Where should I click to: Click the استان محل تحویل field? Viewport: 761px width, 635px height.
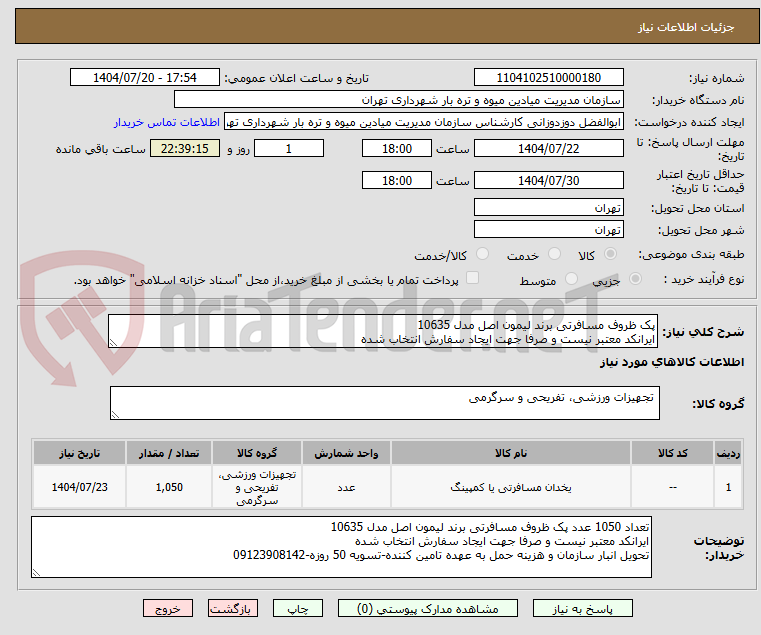(548, 208)
